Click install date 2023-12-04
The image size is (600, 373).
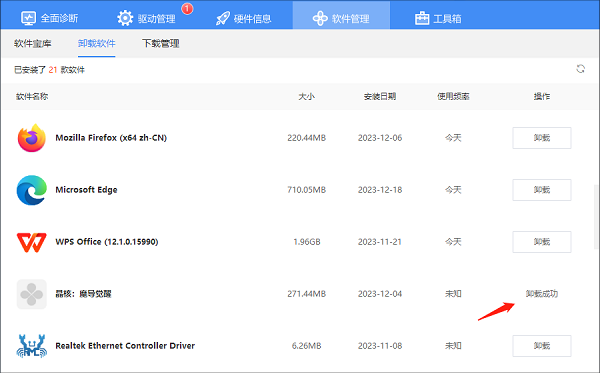(x=380, y=294)
